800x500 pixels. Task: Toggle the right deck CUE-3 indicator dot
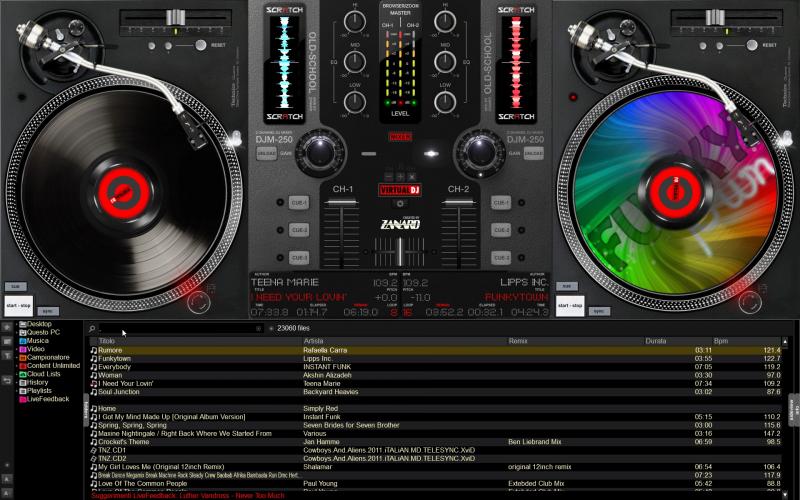521,258
